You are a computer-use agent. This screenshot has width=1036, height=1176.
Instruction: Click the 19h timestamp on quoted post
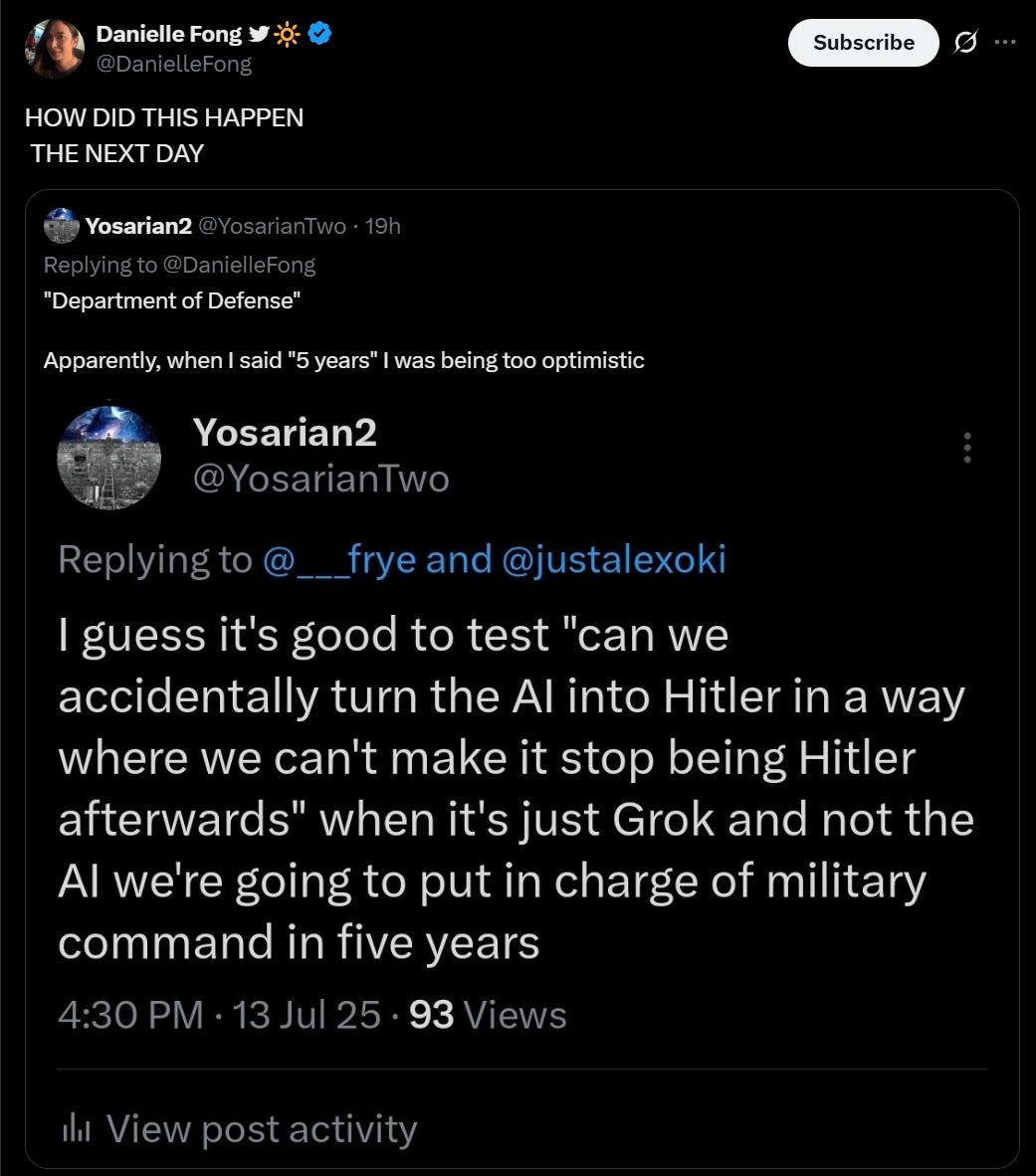point(383,226)
